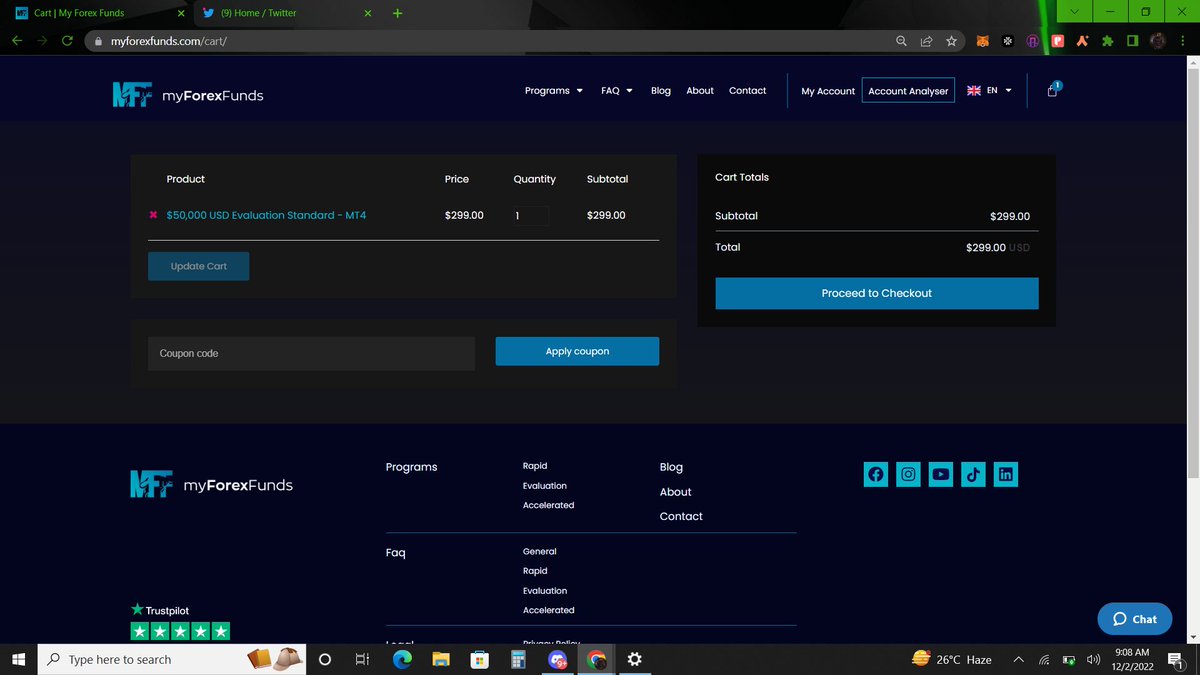Open the Chrome three-dot menu

[x=1185, y=41]
